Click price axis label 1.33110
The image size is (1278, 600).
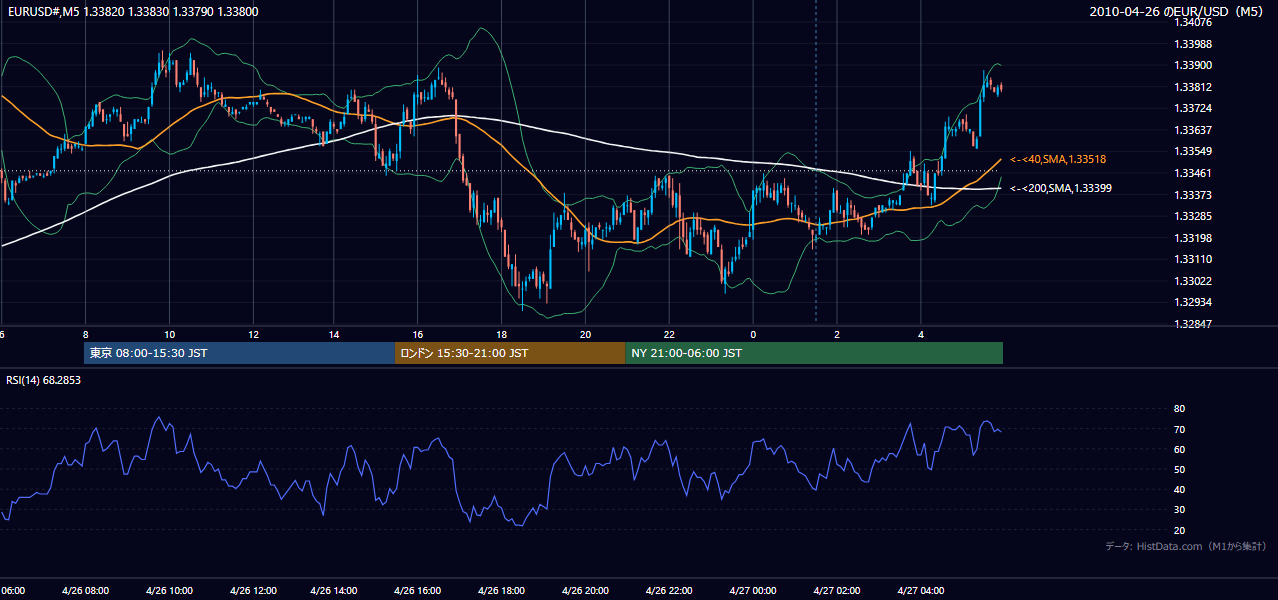(1194, 259)
